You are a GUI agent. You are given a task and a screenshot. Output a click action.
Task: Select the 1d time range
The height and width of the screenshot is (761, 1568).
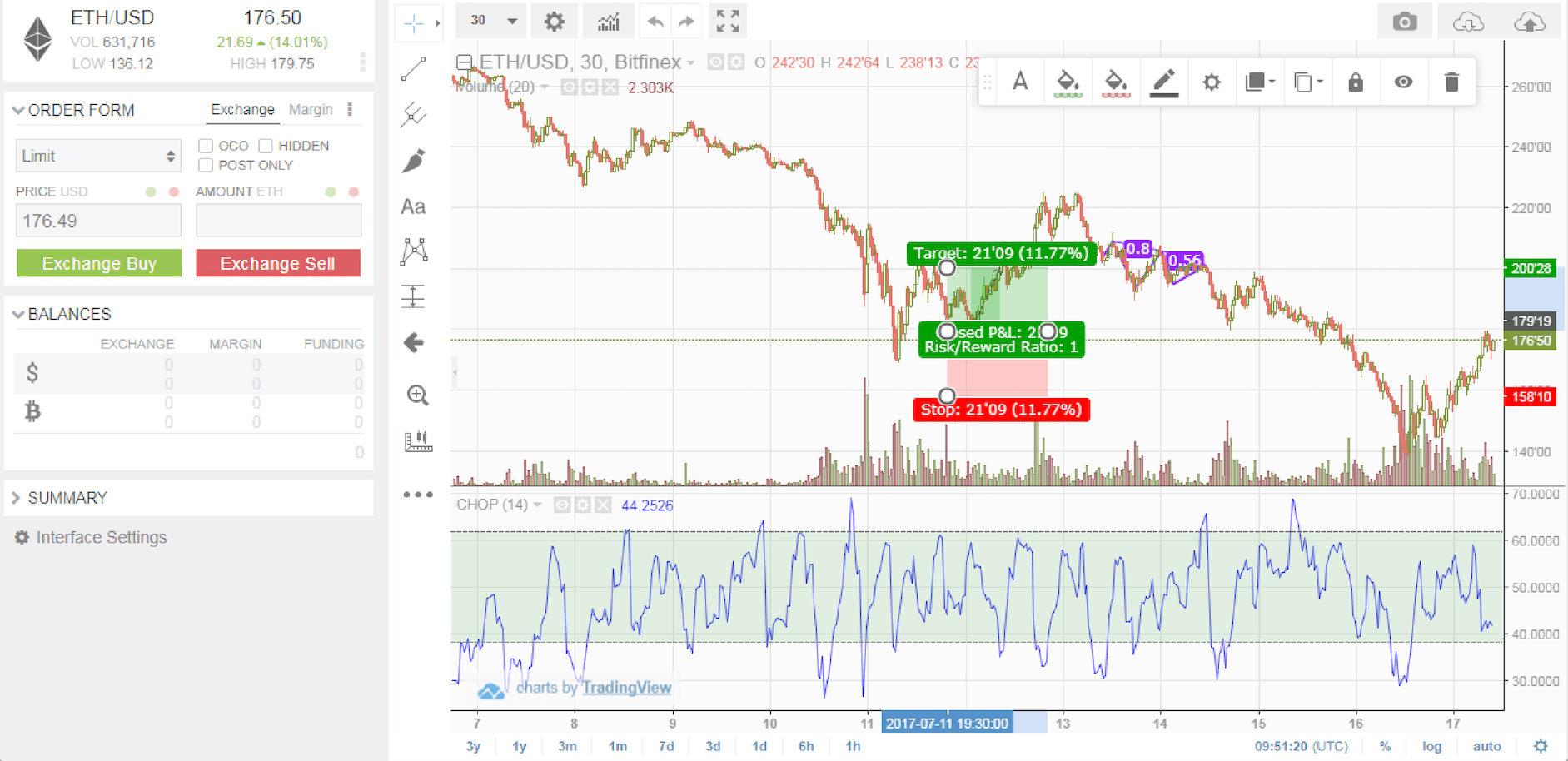click(759, 746)
